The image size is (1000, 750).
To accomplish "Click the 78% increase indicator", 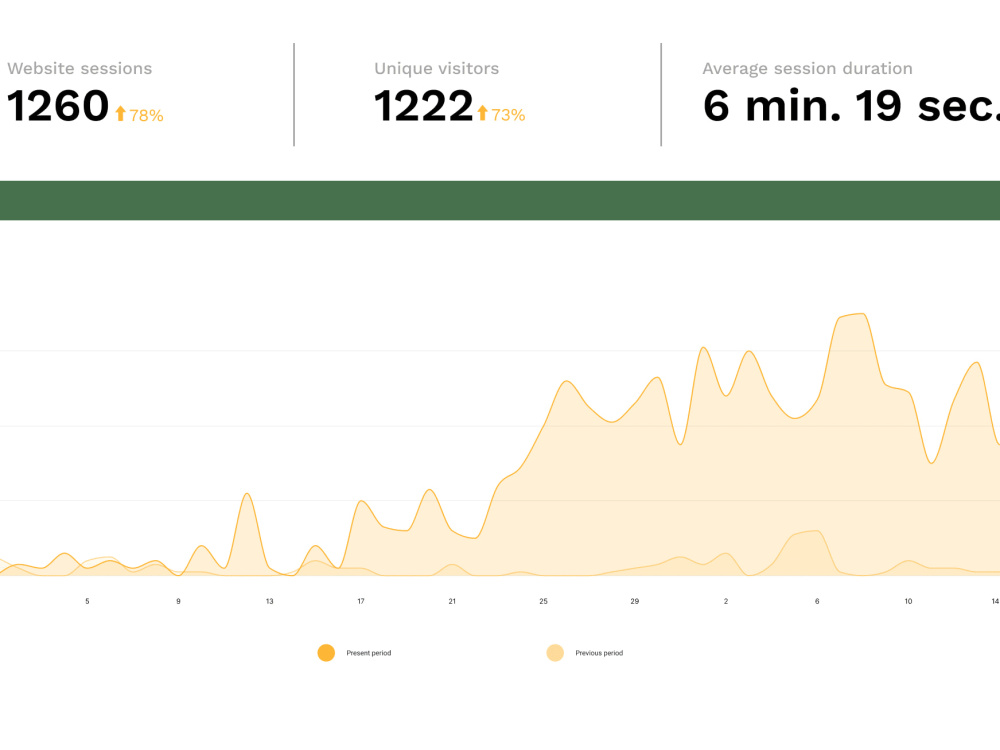I will [146, 115].
